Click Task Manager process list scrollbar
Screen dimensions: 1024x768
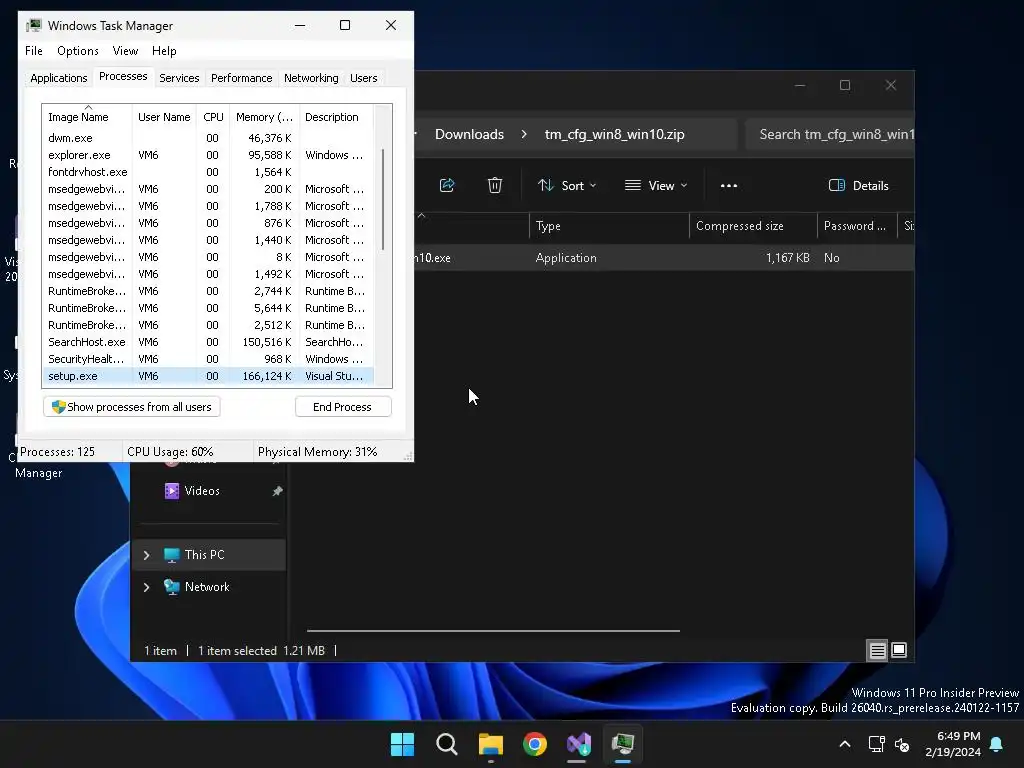click(x=383, y=199)
